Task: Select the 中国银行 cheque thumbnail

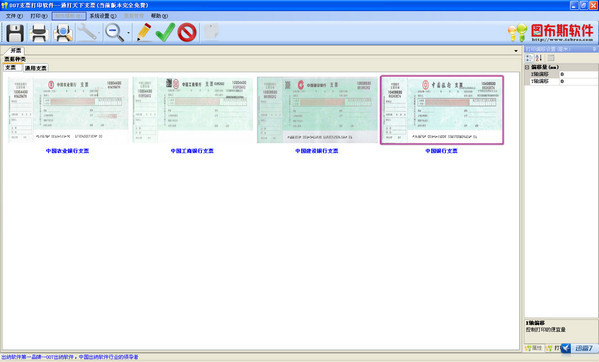Action: click(x=442, y=110)
